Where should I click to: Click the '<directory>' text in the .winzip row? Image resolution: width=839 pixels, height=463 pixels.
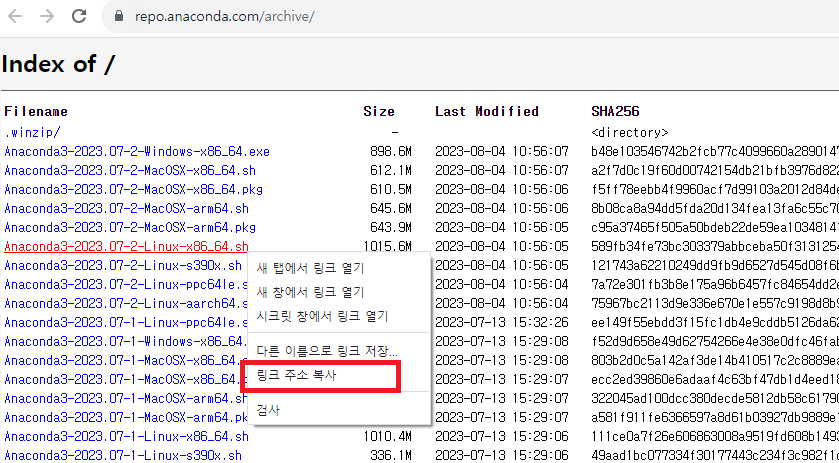click(630, 132)
